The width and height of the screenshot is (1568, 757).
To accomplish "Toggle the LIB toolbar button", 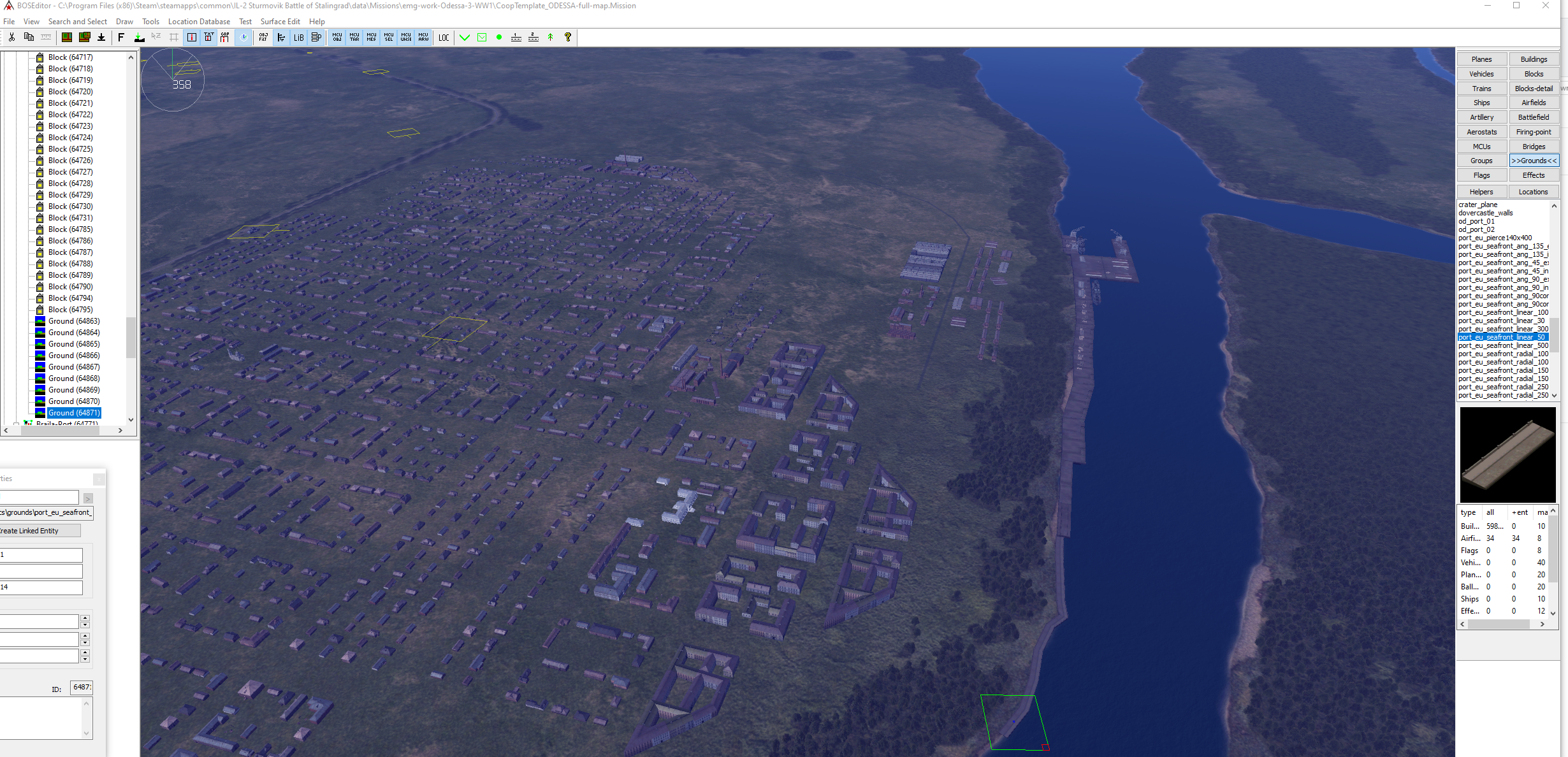I will (x=298, y=37).
